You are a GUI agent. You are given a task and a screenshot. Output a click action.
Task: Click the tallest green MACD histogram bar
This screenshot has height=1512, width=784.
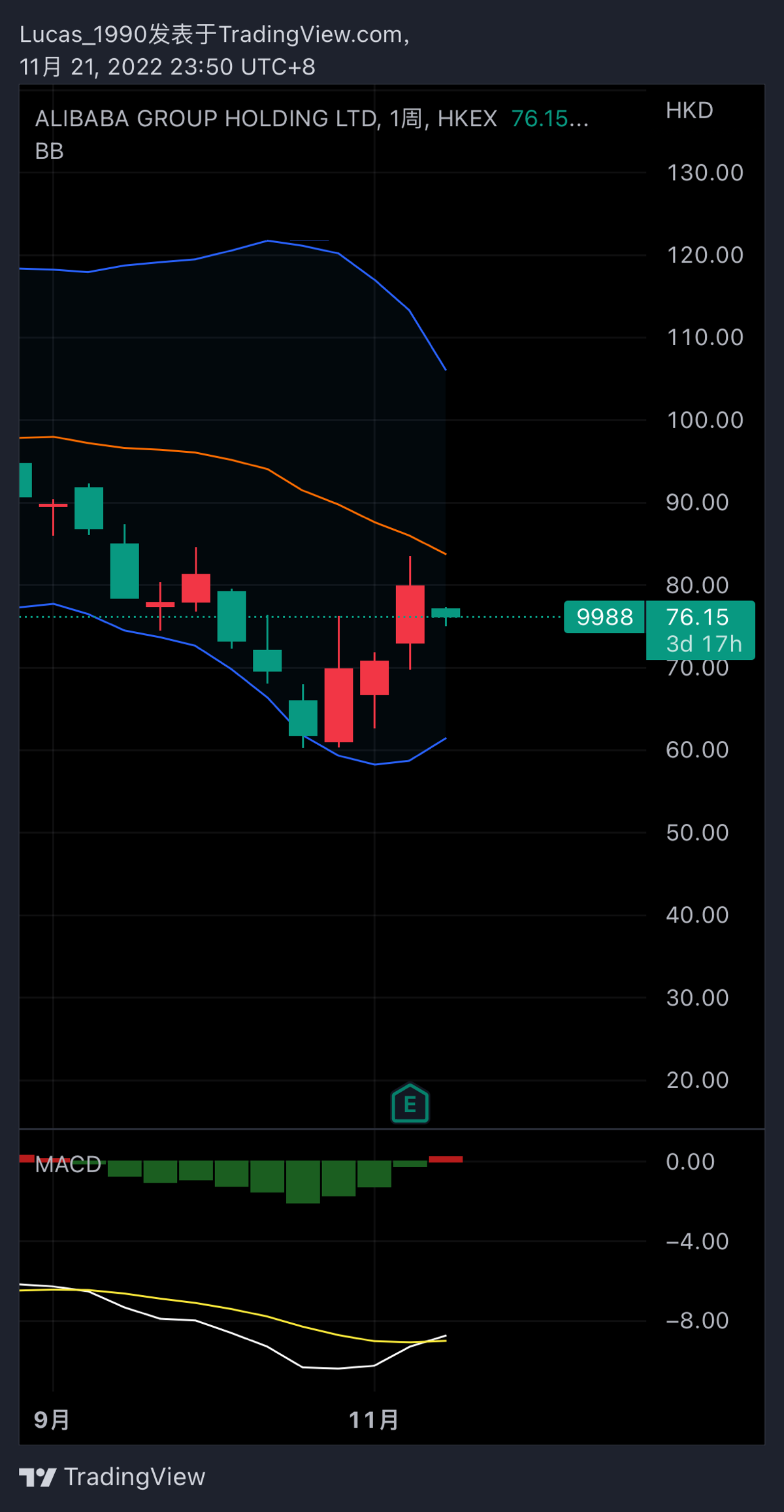pos(303,1181)
